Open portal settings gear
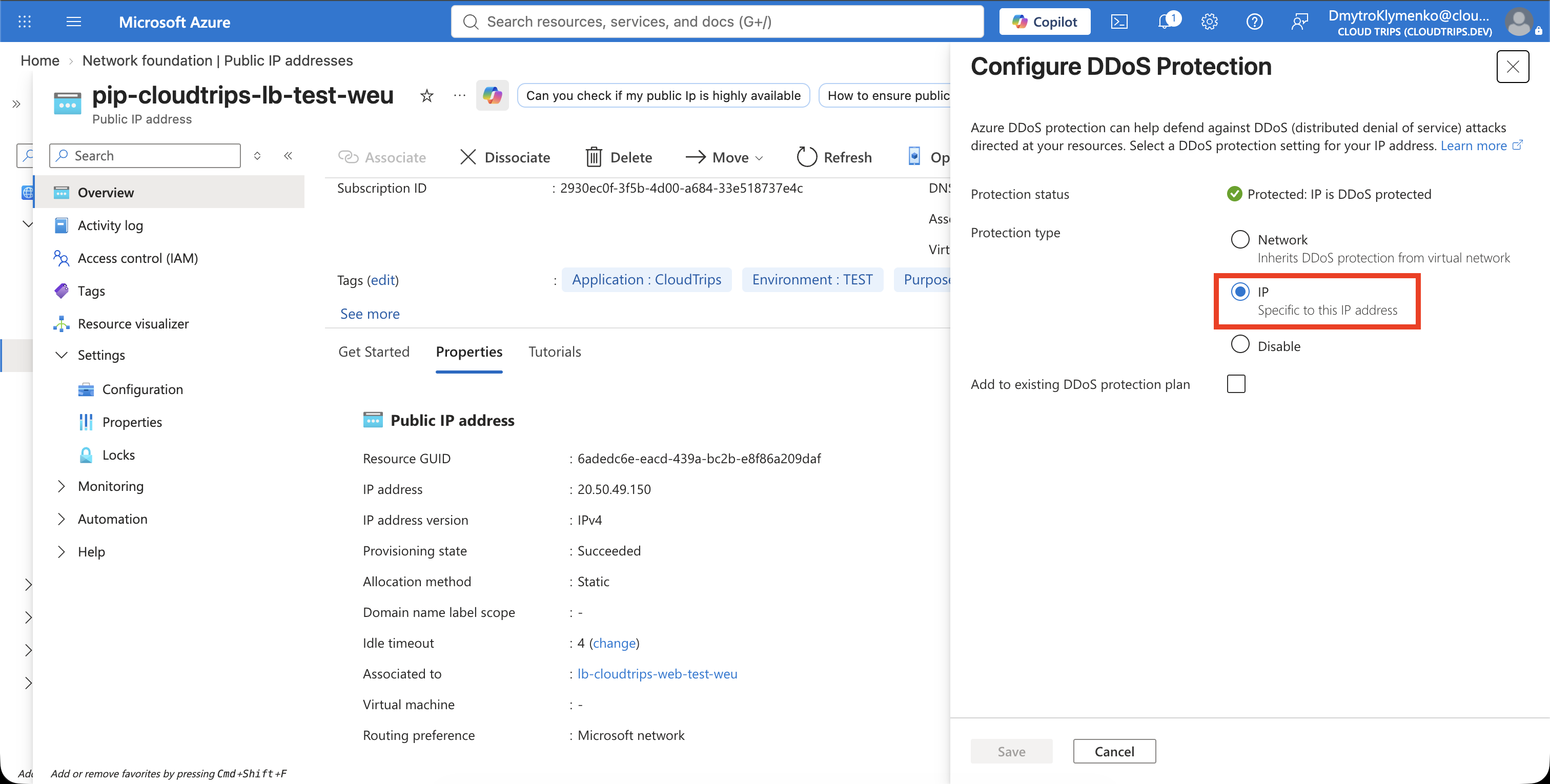 click(1210, 22)
